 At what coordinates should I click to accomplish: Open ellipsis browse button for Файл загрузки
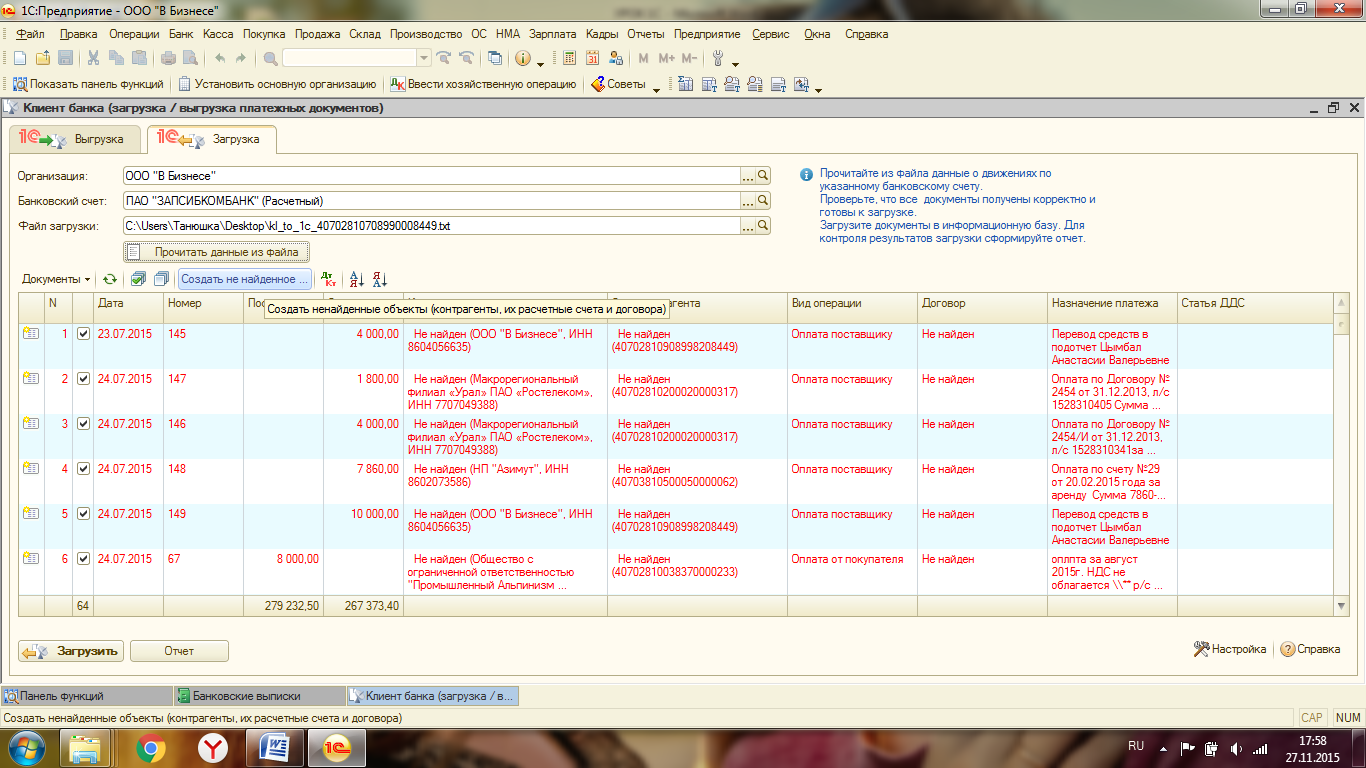(x=747, y=226)
